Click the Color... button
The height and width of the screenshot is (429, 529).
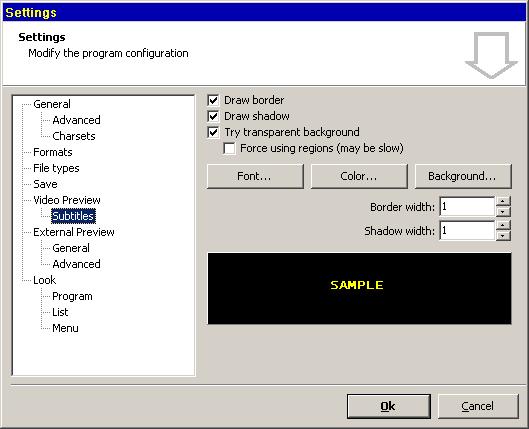pos(359,176)
